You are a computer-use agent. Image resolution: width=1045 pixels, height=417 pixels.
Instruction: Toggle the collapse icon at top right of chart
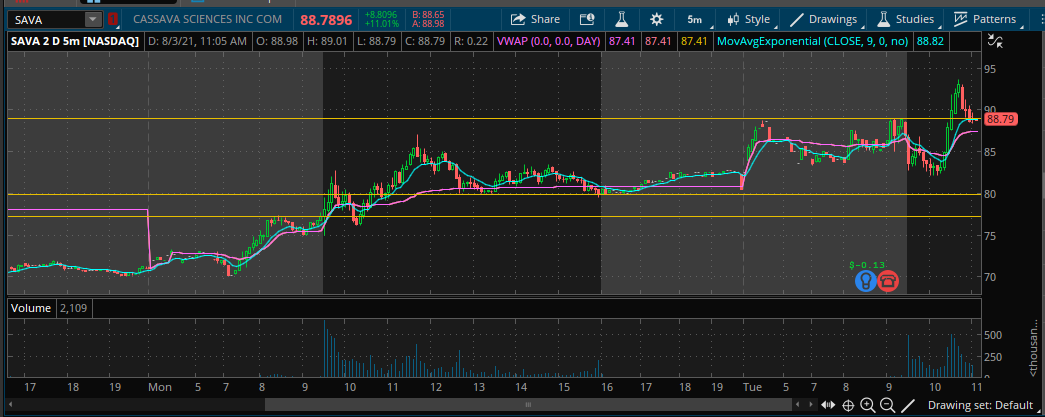996,41
